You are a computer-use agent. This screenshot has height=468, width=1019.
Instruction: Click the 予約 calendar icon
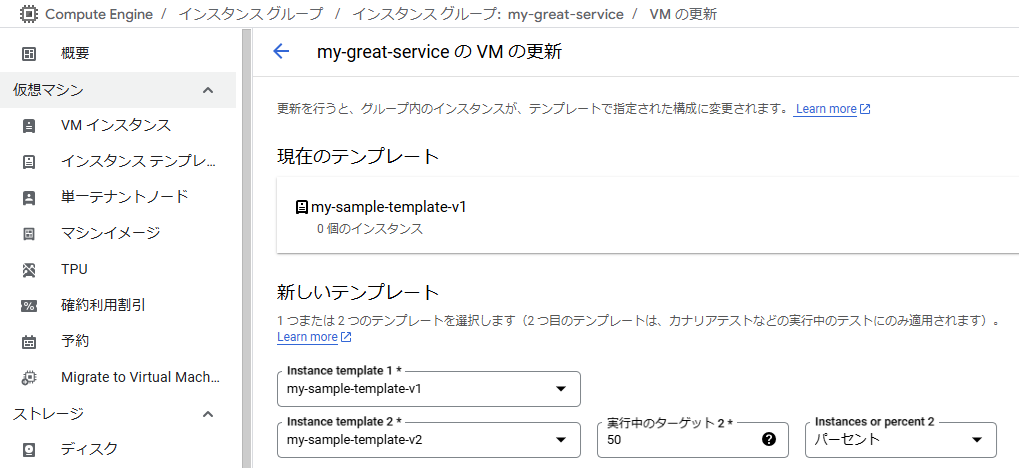(x=29, y=342)
